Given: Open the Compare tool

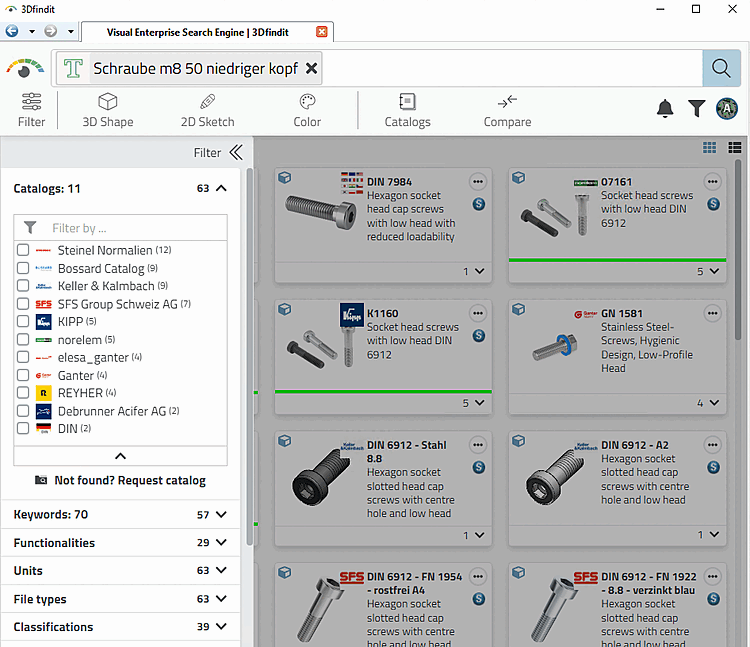Looking at the screenshot, I should click(507, 110).
